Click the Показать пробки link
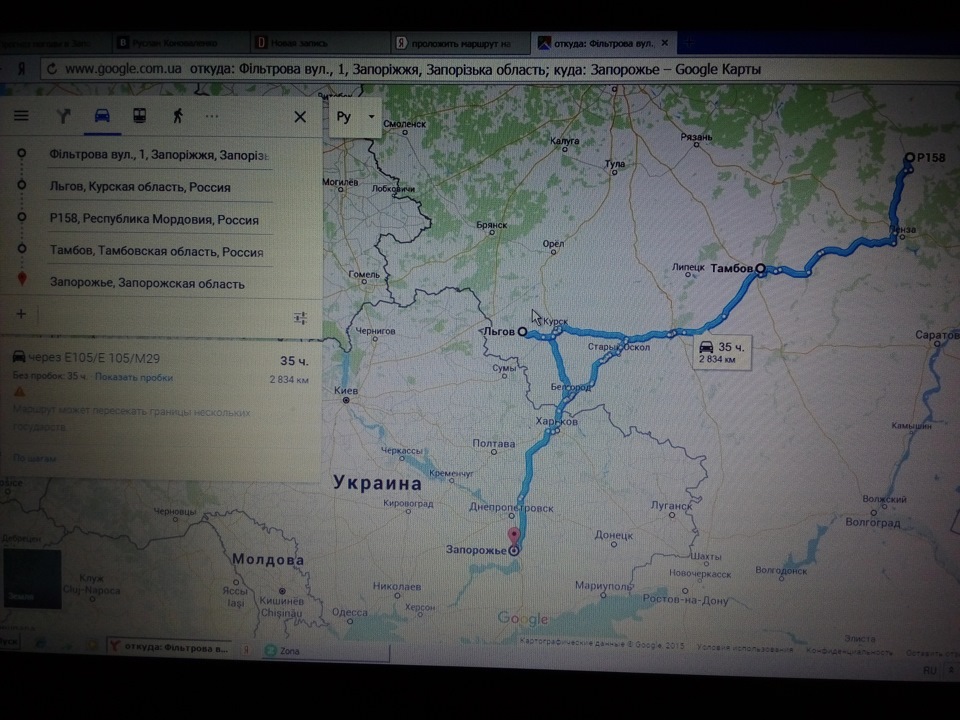The height and width of the screenshot is (720, 960). (134, 377)
